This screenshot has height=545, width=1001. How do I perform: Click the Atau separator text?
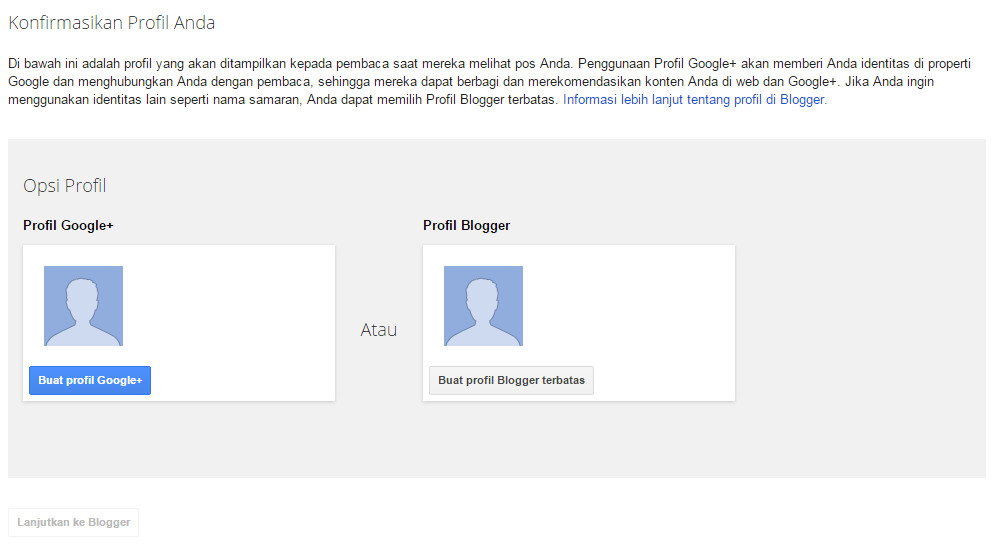[379, 330]
